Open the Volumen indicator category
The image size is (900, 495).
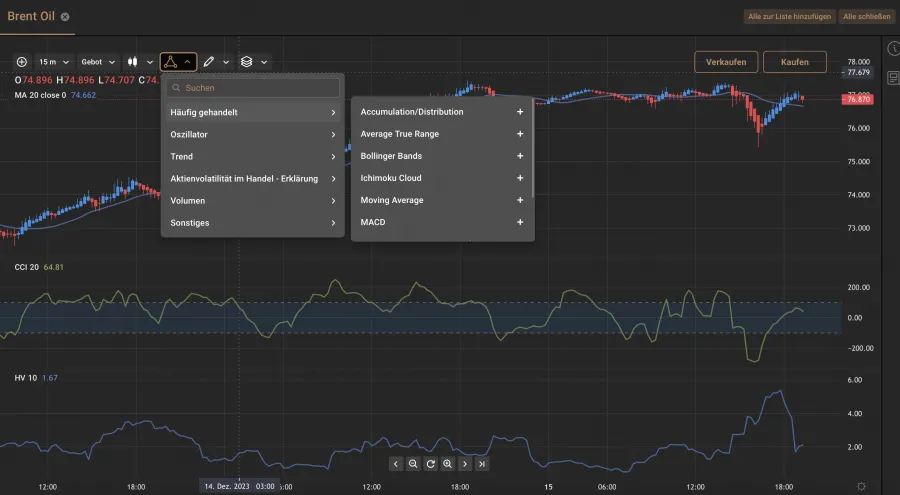point(252,201)
